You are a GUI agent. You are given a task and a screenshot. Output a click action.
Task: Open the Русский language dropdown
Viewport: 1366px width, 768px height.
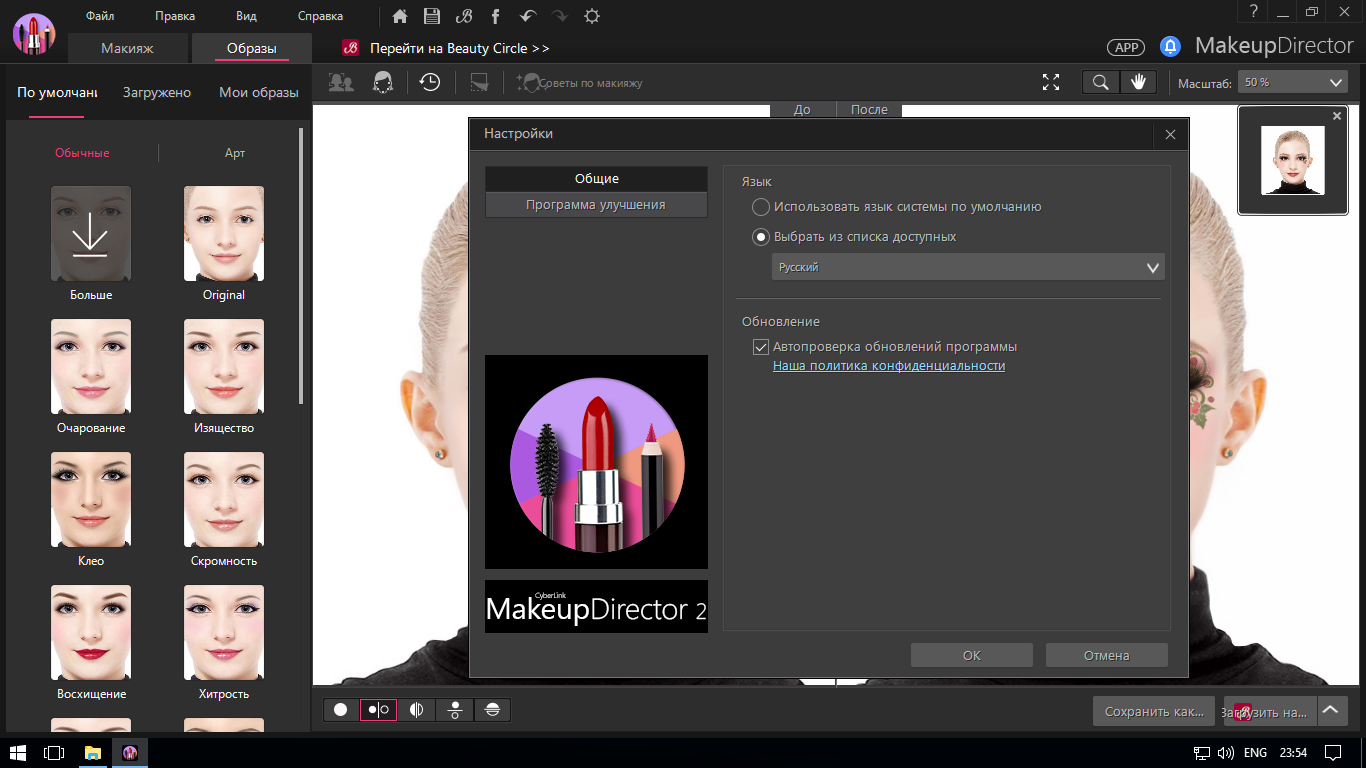coord(968,267)
